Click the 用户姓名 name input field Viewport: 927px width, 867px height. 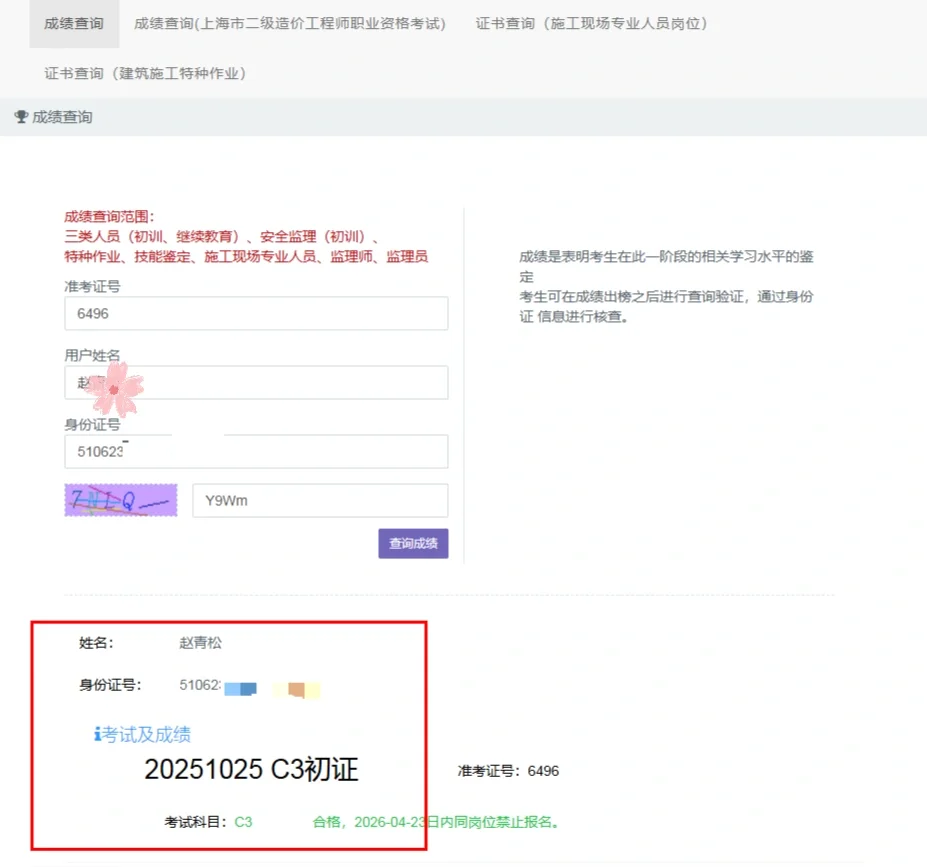click(256, 382)
